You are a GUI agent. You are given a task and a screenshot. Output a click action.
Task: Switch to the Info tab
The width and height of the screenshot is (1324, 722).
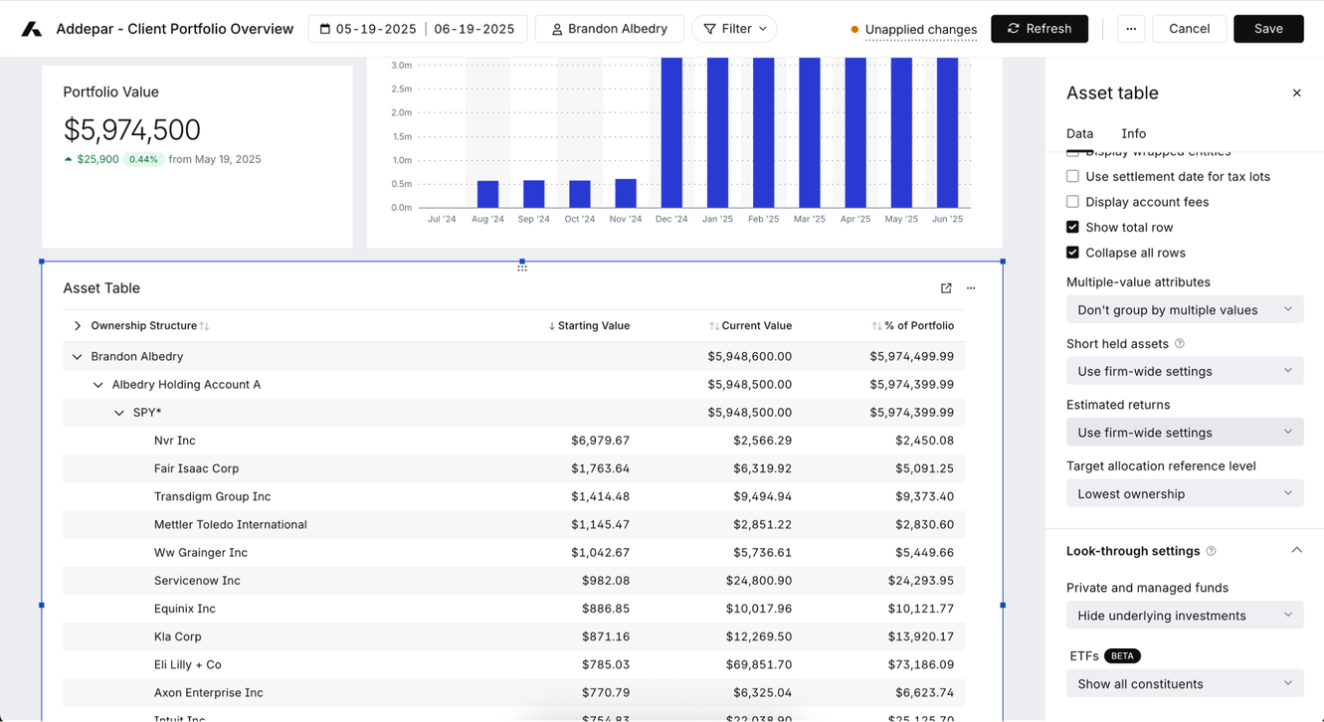(x=1133, y=134)
